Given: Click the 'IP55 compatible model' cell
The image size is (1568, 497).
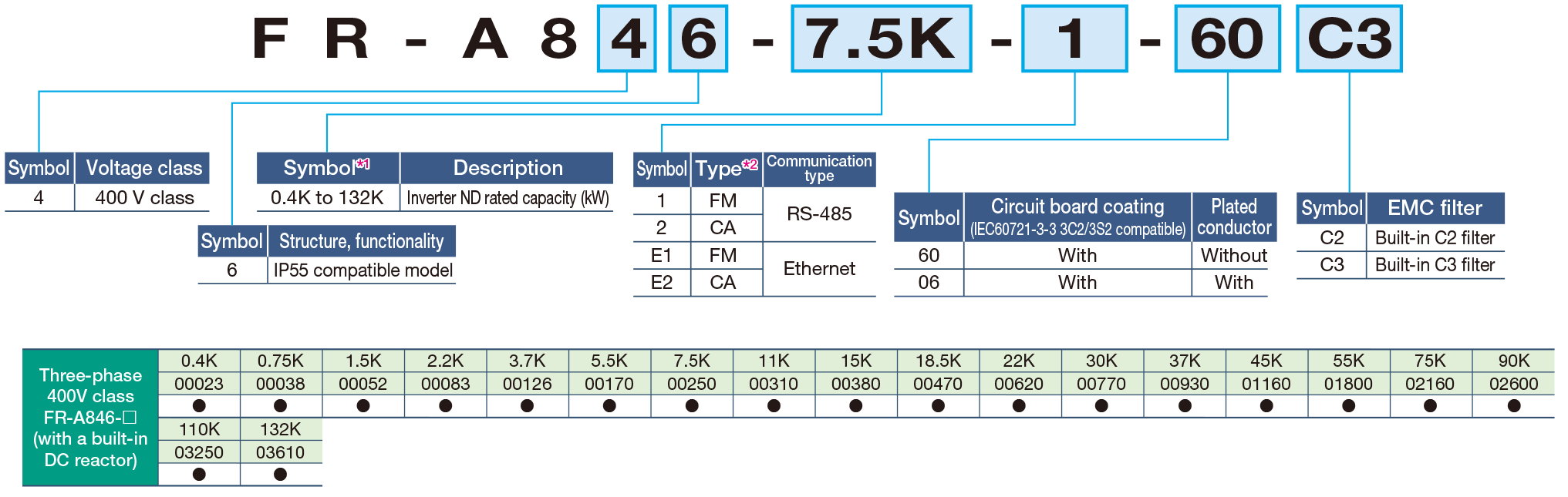Looking at the screenshot, I should 362,270.
